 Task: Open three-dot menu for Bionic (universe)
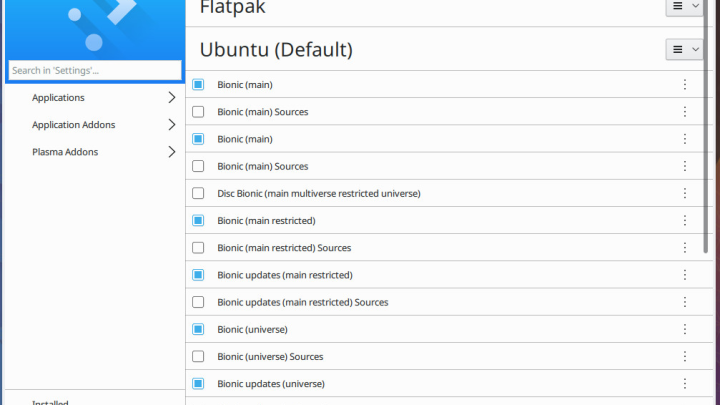pos(684,329)
